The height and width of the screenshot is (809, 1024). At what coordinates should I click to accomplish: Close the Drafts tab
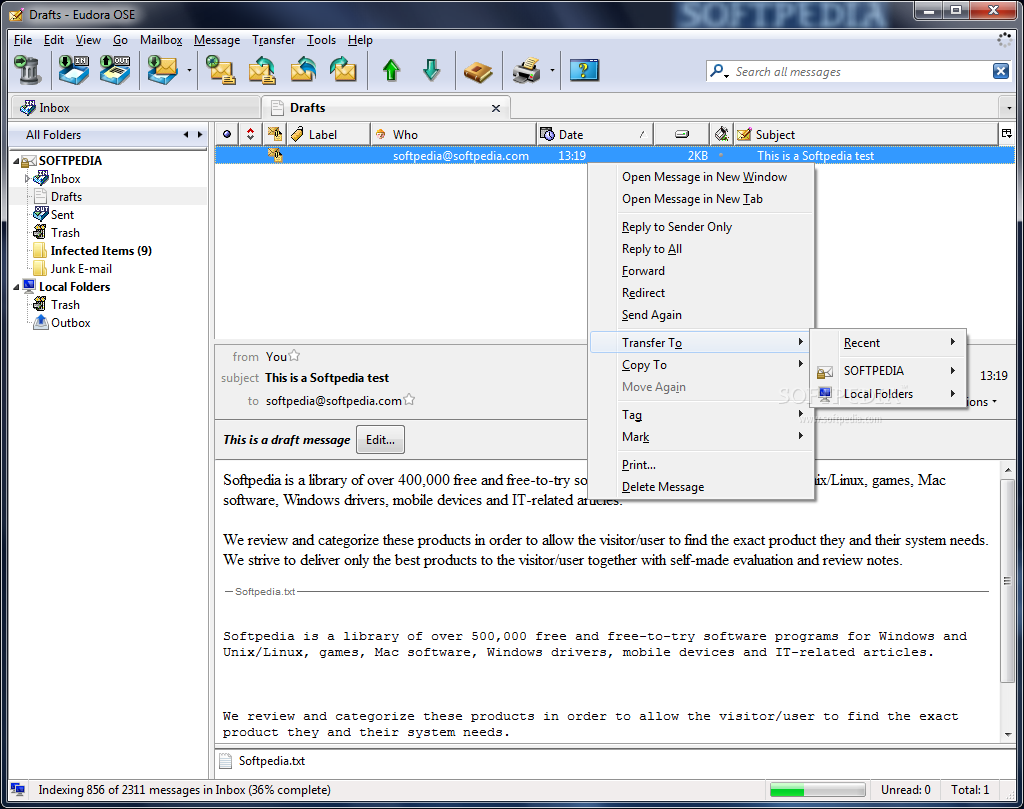[496, 108]
